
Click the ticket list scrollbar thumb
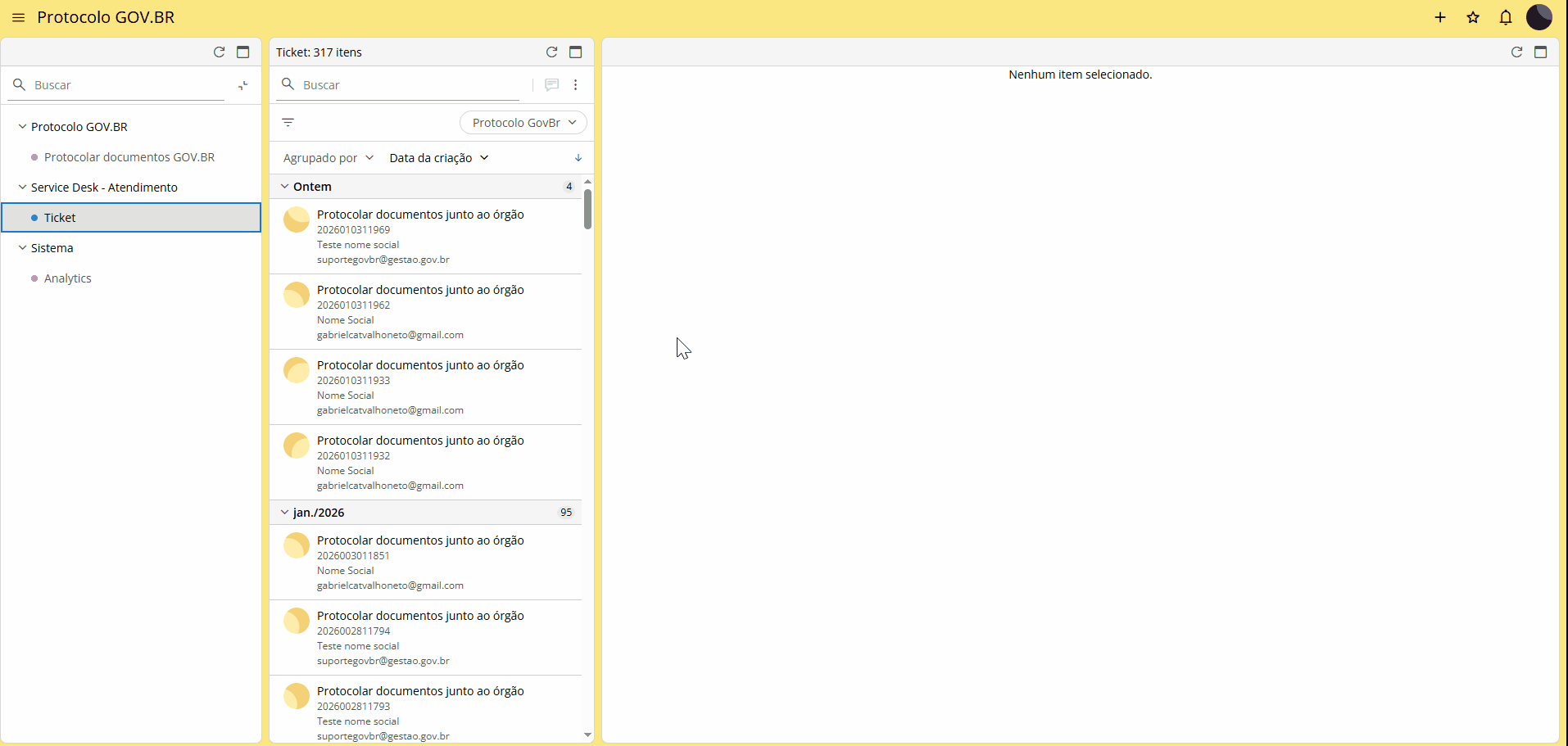point(587,209)
